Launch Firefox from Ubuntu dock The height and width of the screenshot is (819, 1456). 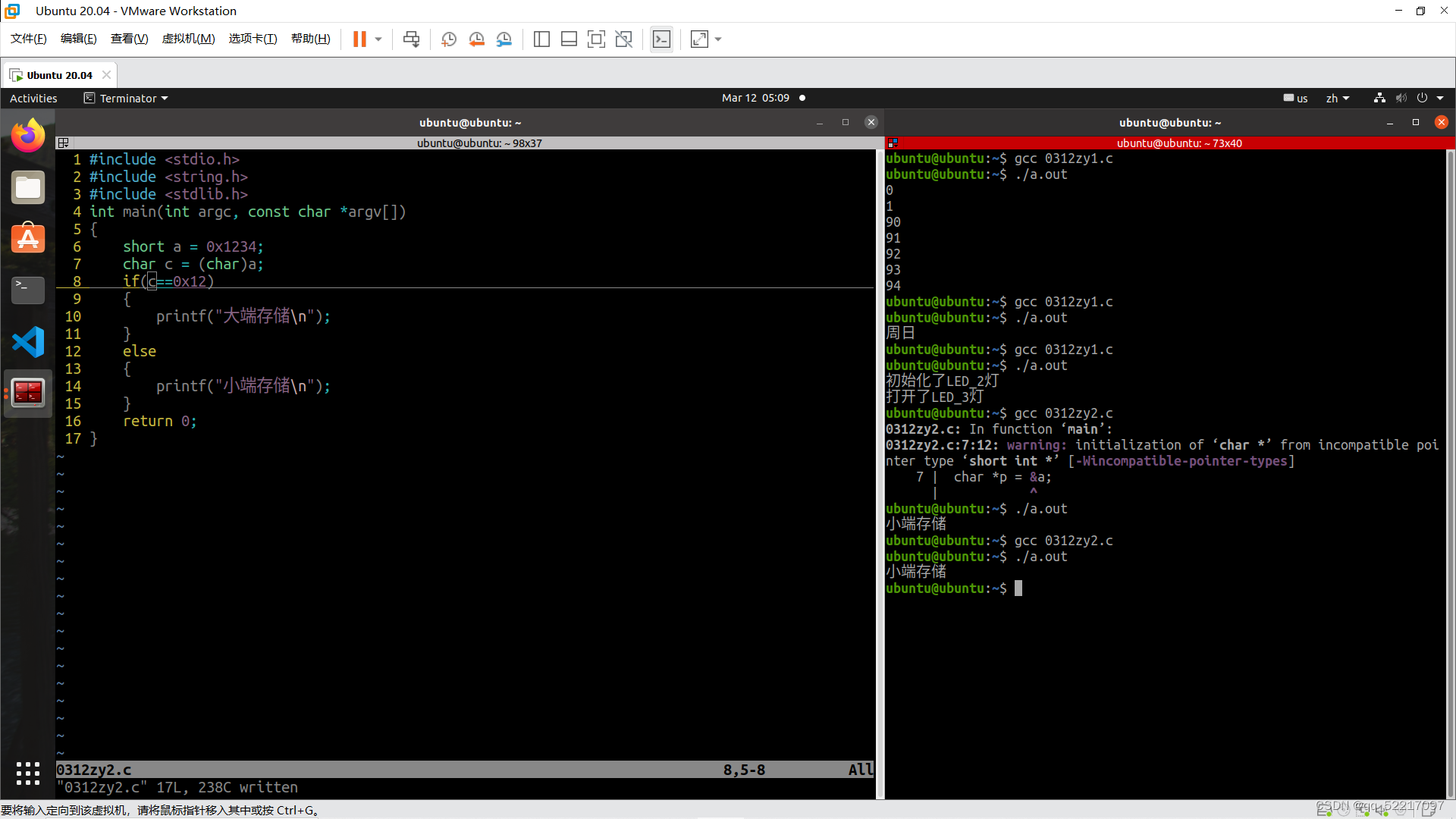pyautogui.click(x=28, y=136)
